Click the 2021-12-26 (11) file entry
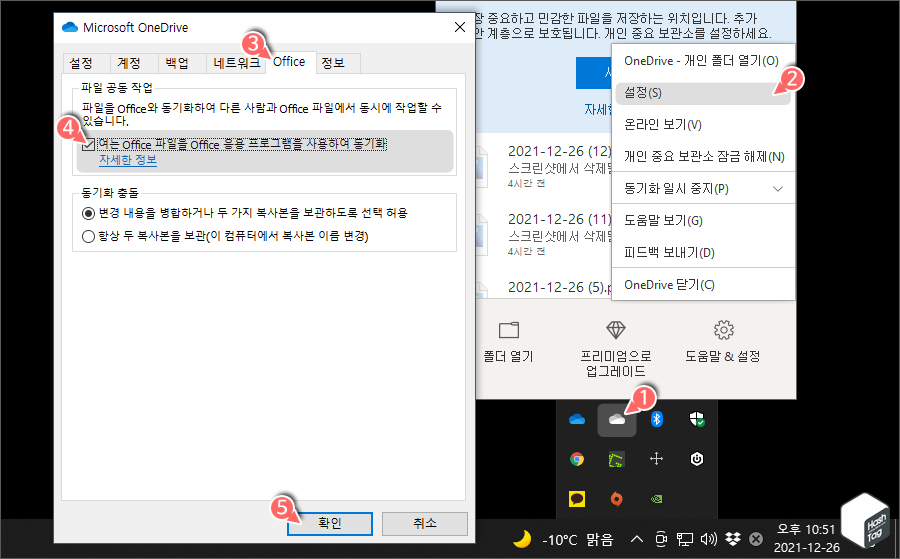This screenshot has width=900, height=559. pos(544,234)
